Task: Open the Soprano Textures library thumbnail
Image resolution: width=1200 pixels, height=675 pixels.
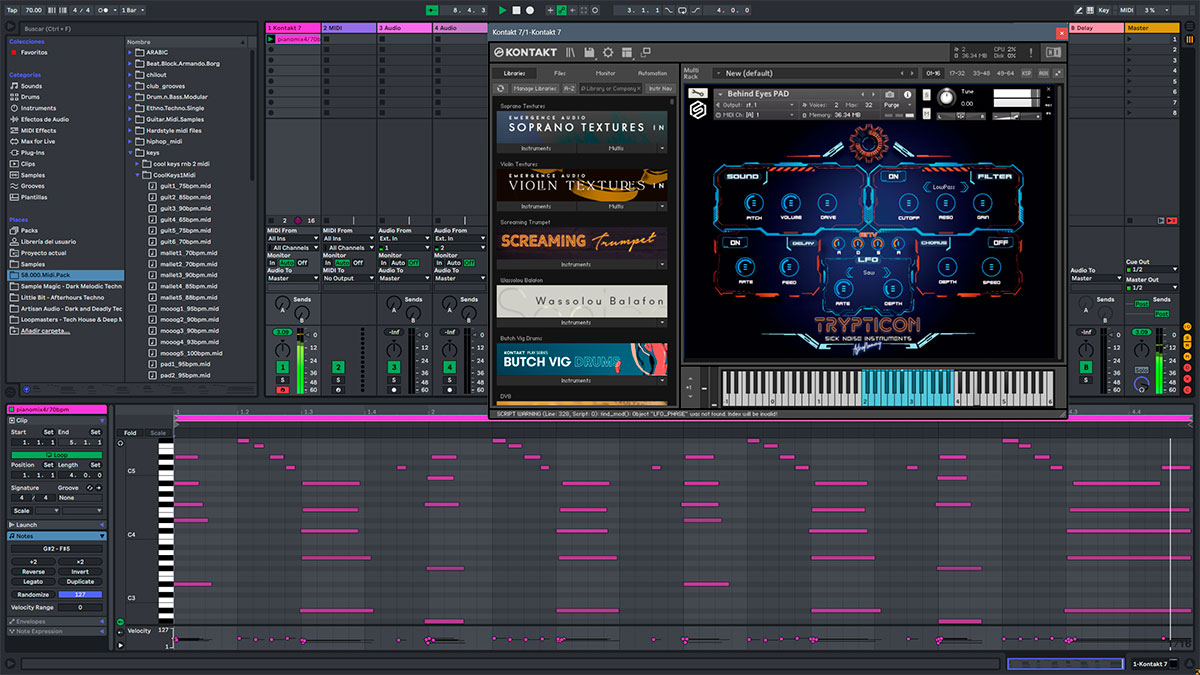Action: click(x=582, y=127)
